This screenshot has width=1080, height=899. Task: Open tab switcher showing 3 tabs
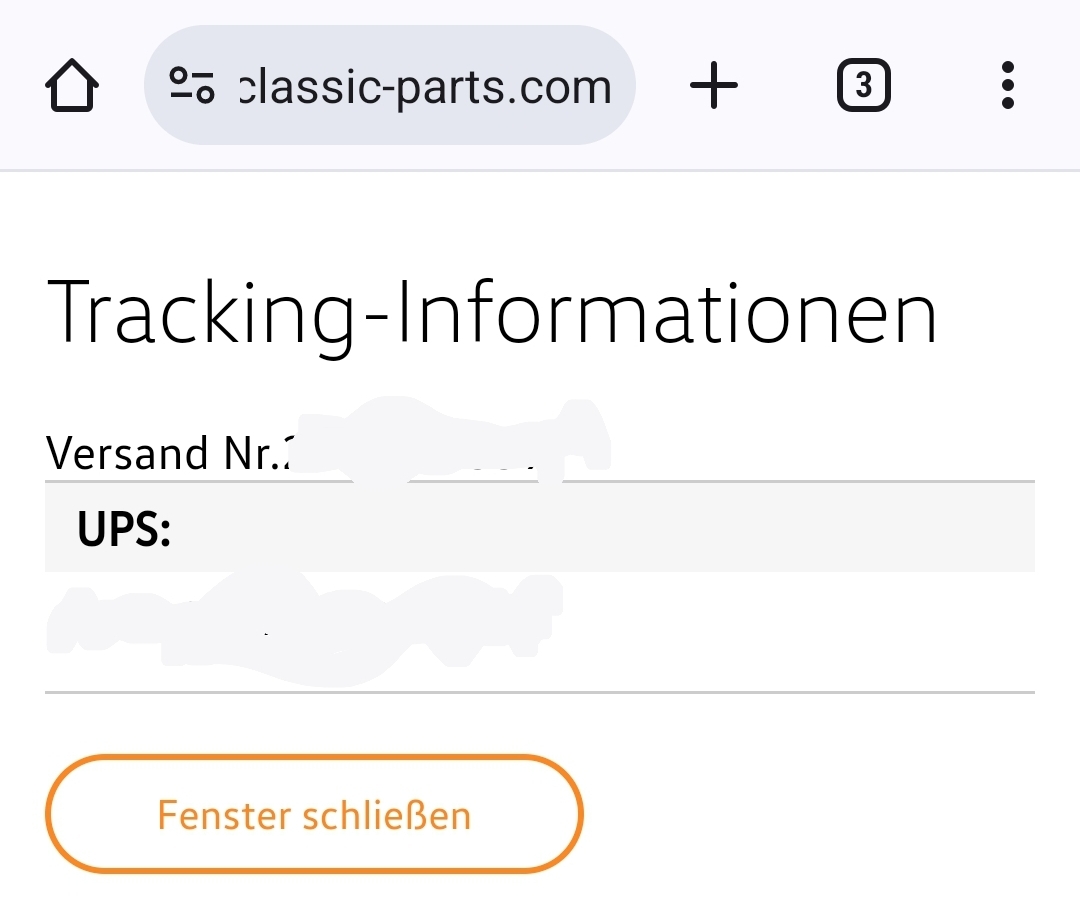[863, 86]
